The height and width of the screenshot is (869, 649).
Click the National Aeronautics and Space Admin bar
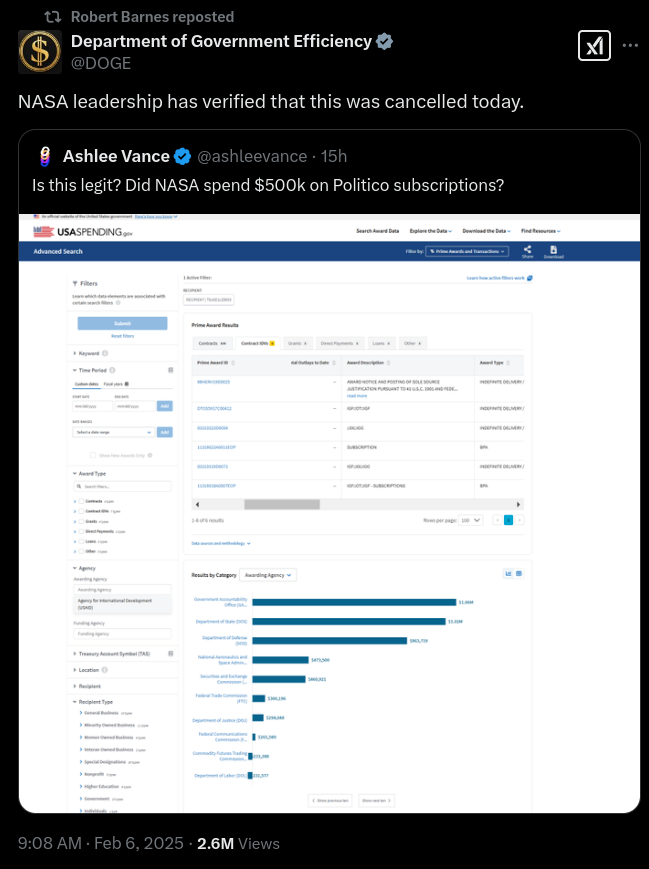[280, 660]
